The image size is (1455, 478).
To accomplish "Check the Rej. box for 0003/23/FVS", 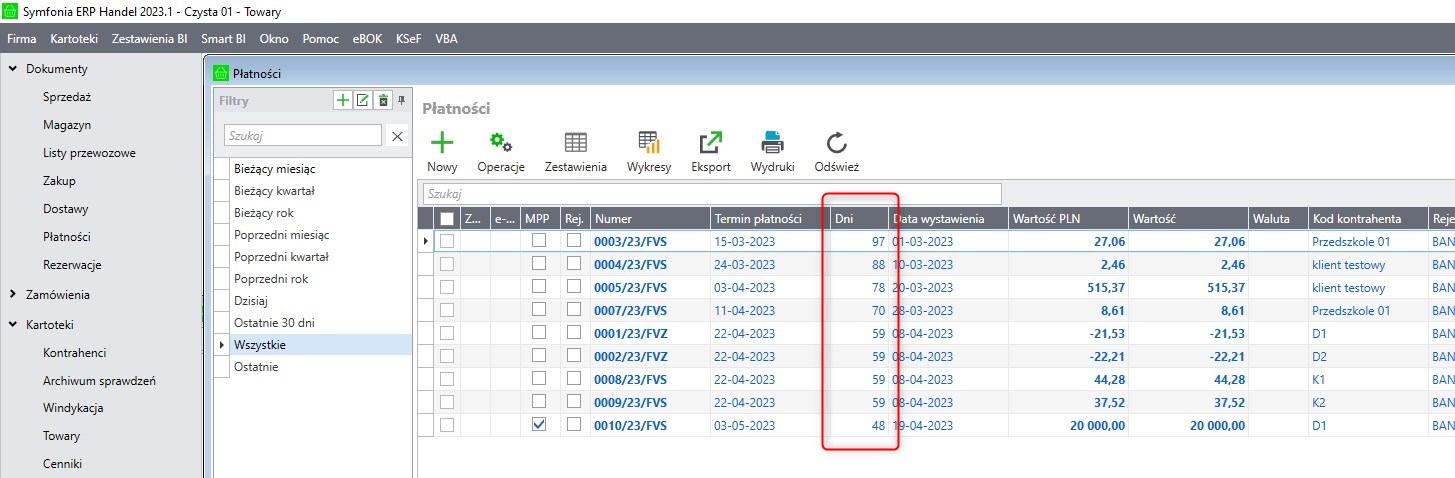I will point(574,241).
